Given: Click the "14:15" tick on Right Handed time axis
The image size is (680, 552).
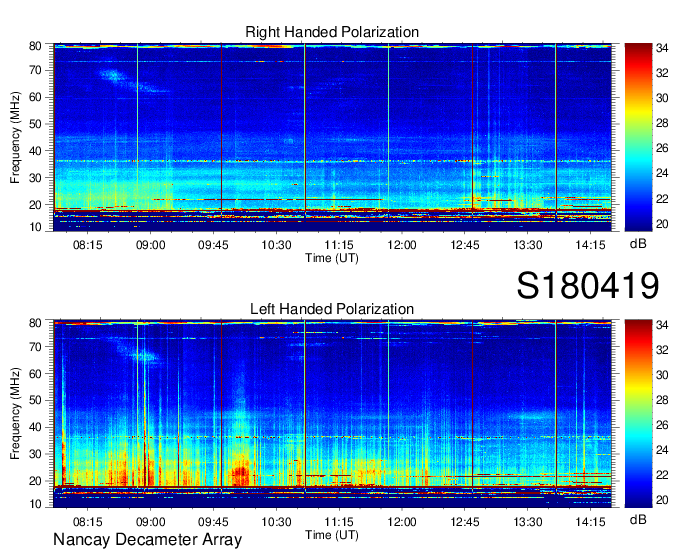Looking at the screenshot, I should 590,245.
